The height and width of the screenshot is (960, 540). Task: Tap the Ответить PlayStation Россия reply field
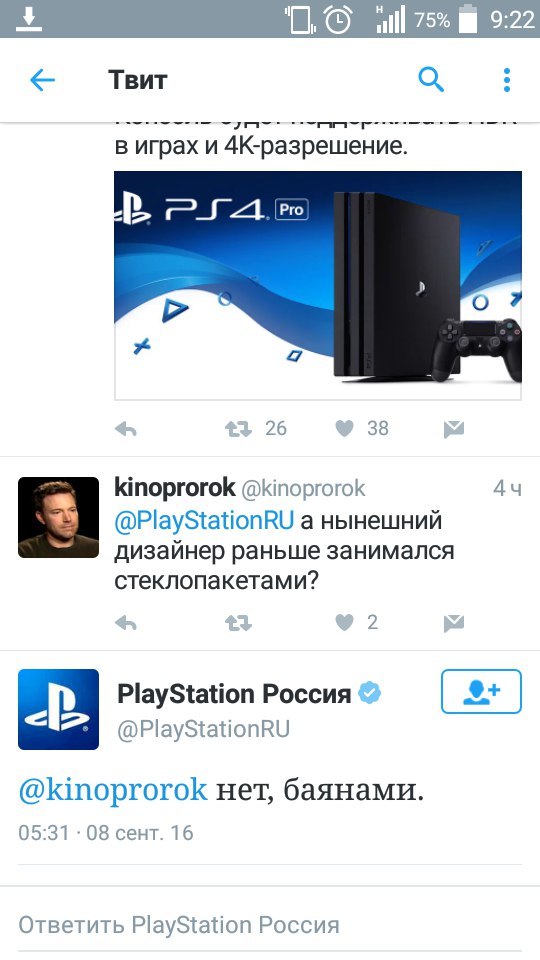(x=270, y=924)
